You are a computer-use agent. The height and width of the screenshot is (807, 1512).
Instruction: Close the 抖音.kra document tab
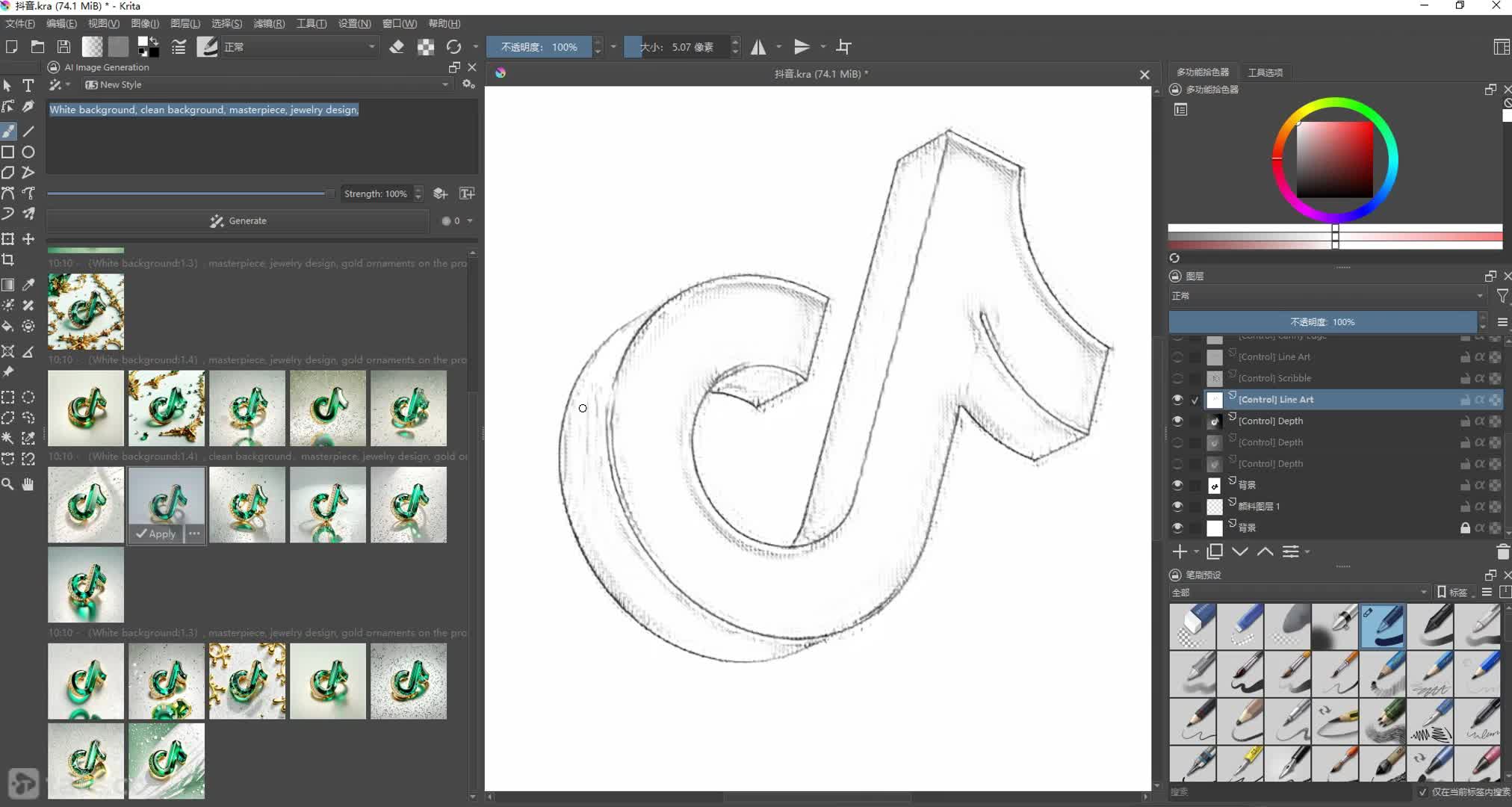pyautogui.click(x=1144, y=75)
